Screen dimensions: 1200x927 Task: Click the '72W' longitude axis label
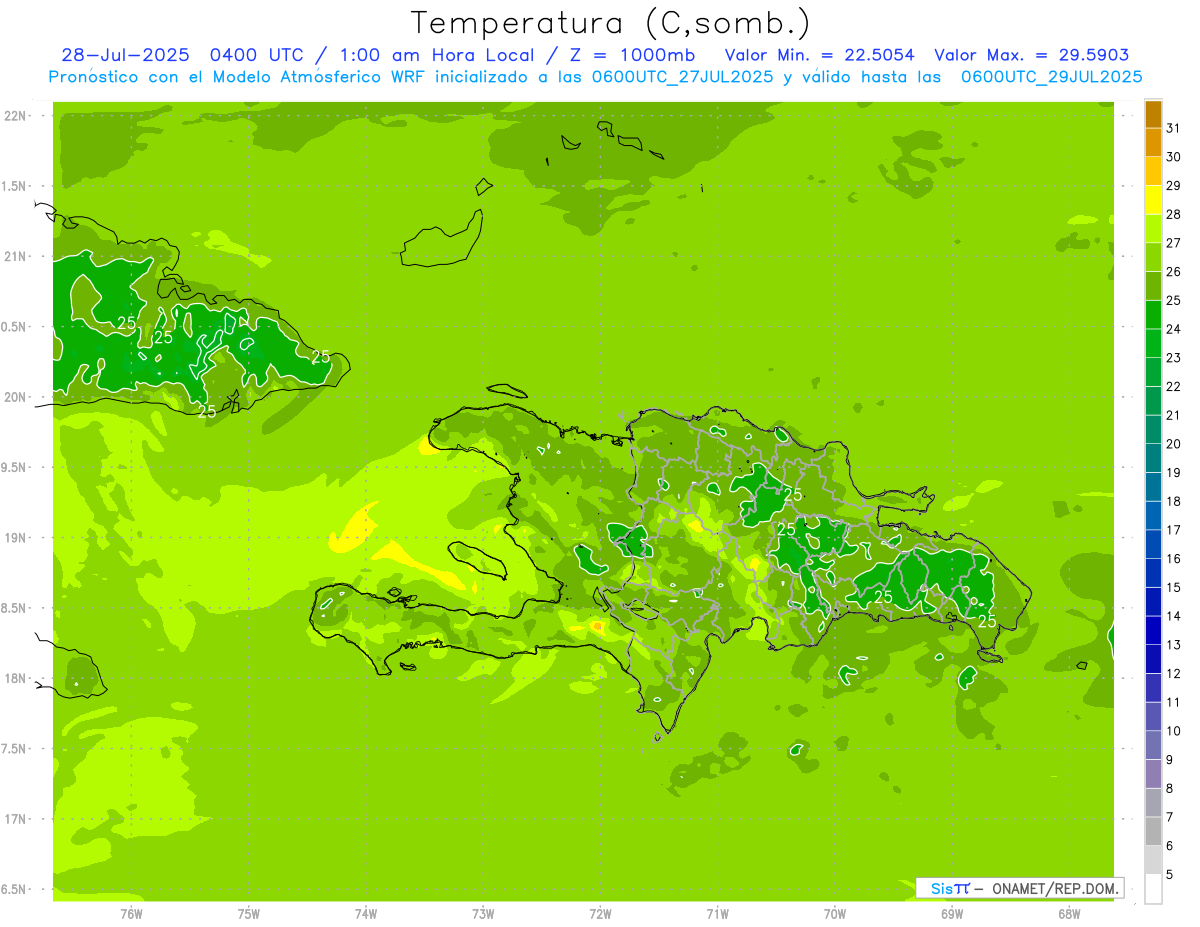coord(601,914)
